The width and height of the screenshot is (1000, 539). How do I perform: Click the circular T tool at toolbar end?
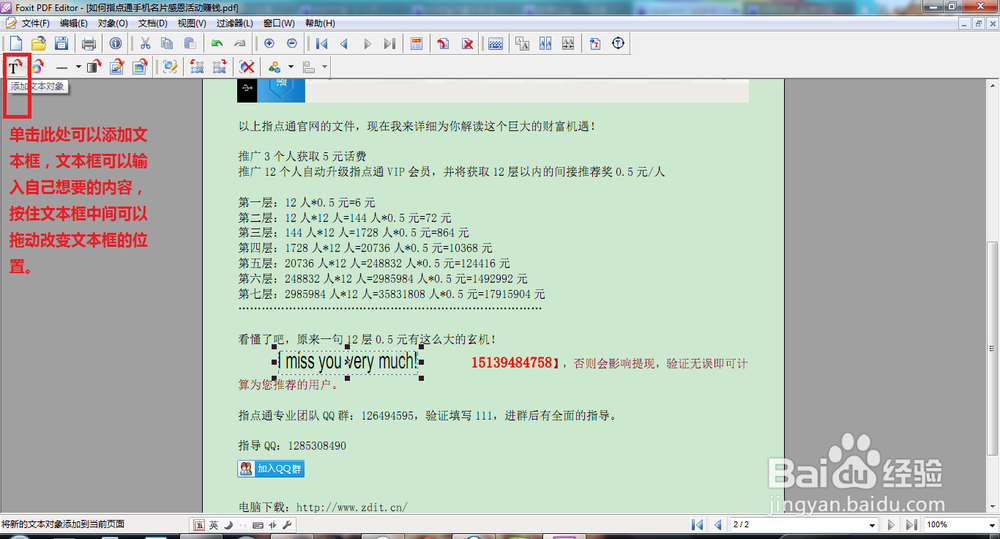(x=618, y=43)
